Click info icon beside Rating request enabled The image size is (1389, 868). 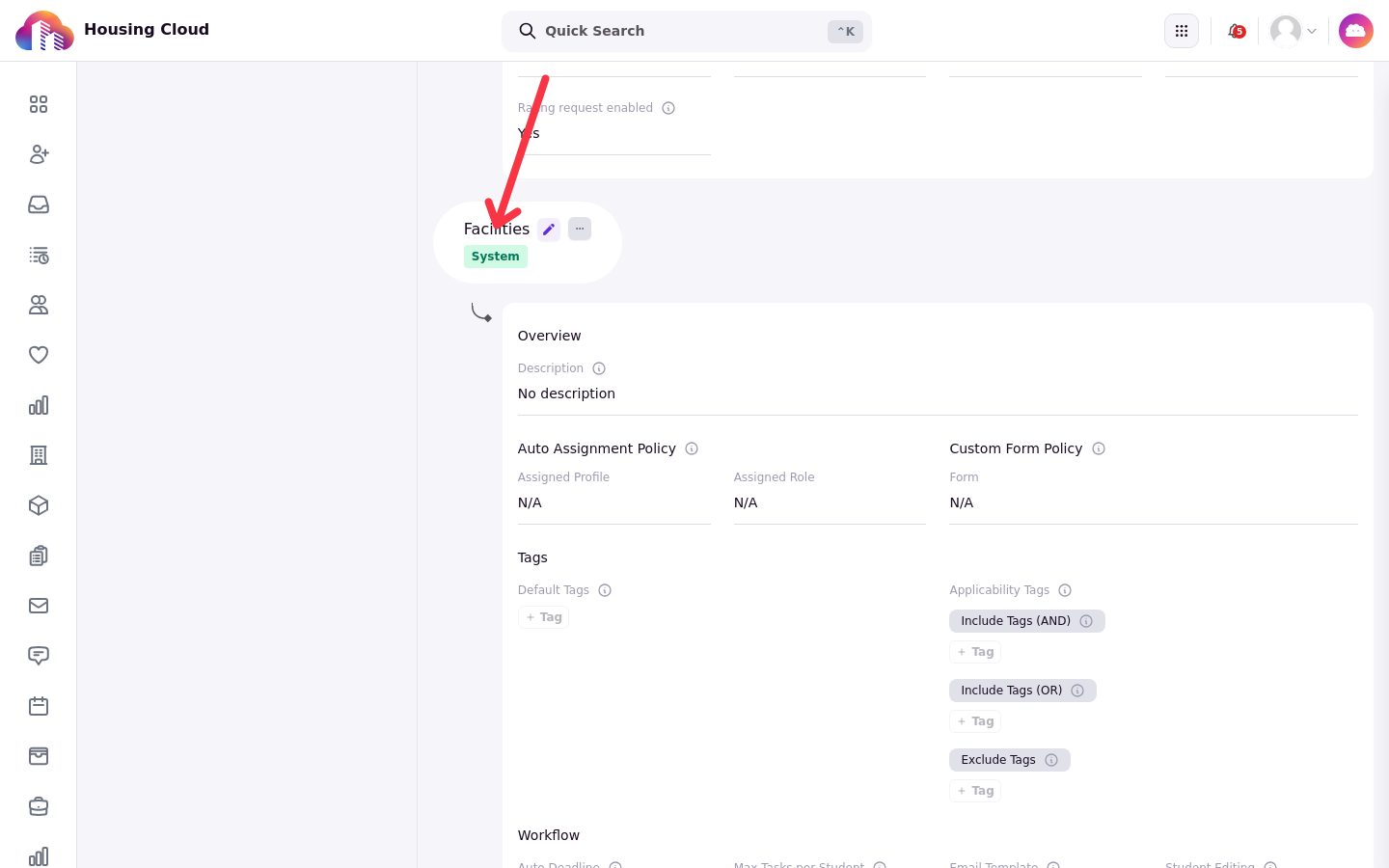[668, 108]
